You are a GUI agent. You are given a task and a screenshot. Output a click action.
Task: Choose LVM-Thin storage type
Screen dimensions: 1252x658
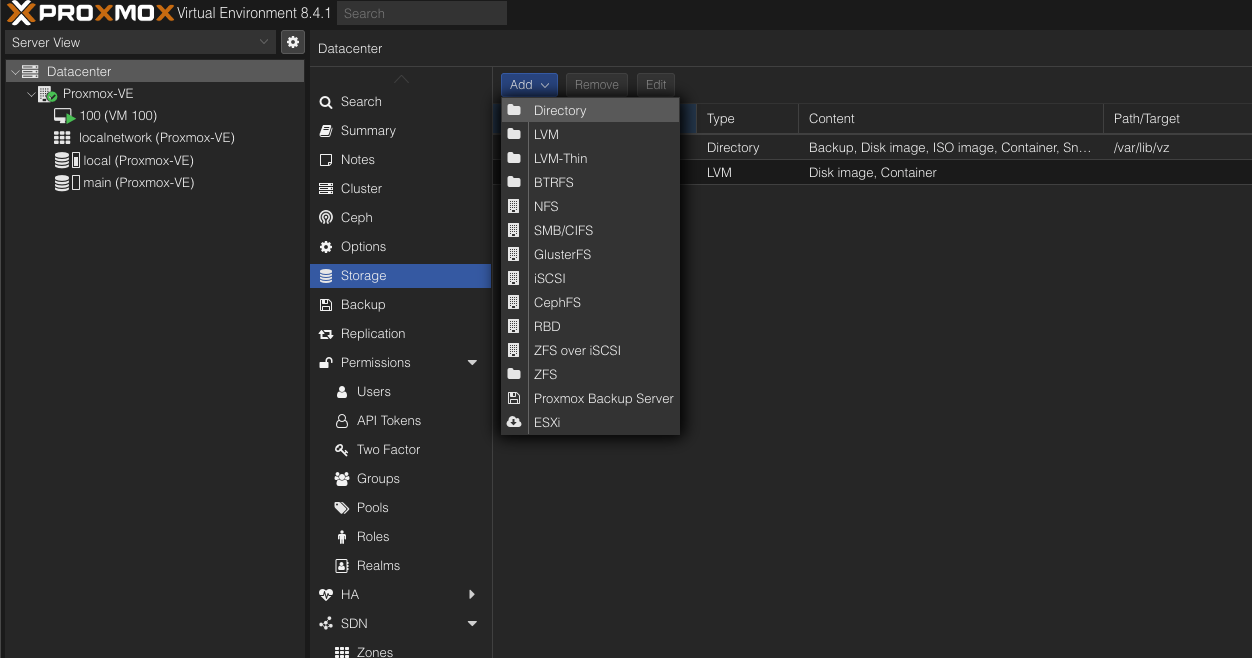point(590,158)
